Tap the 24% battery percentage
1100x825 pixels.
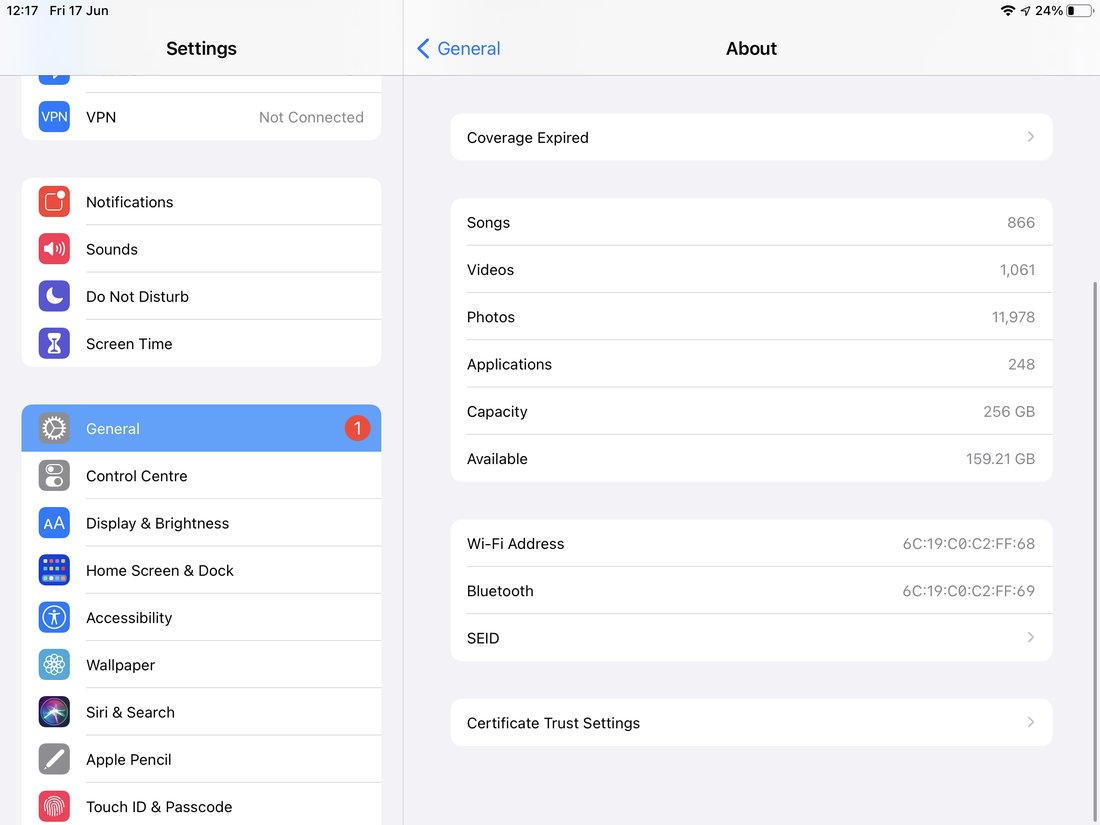click(1049, 11)
